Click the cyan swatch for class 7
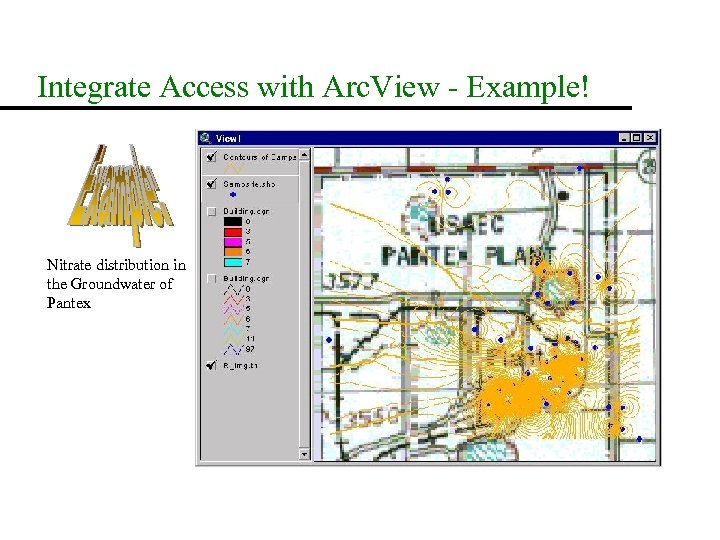The width and height of the screenshot is (720, 540). (233, 263)
